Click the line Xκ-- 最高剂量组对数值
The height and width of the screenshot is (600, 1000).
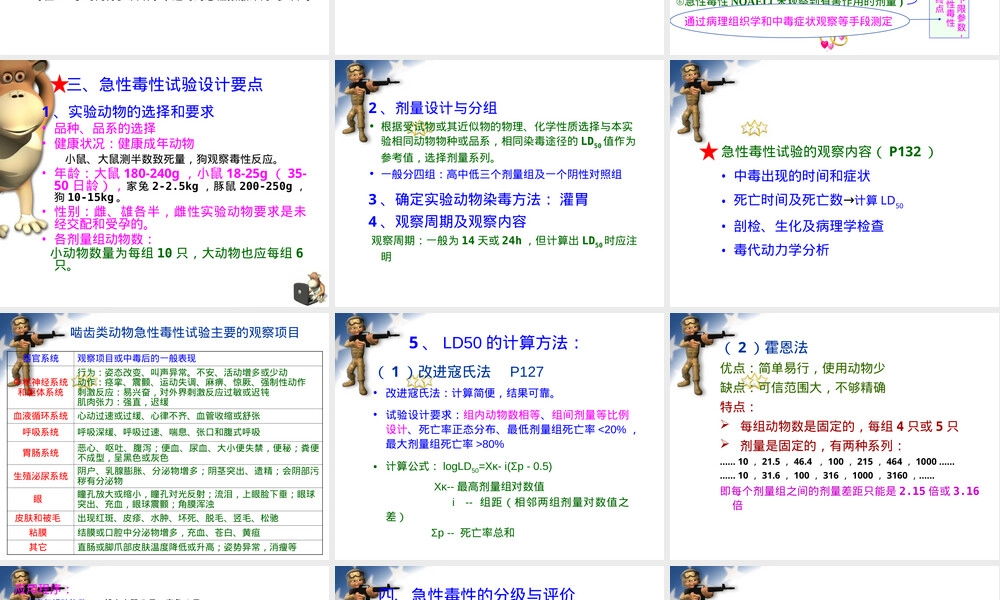point(489,487)
